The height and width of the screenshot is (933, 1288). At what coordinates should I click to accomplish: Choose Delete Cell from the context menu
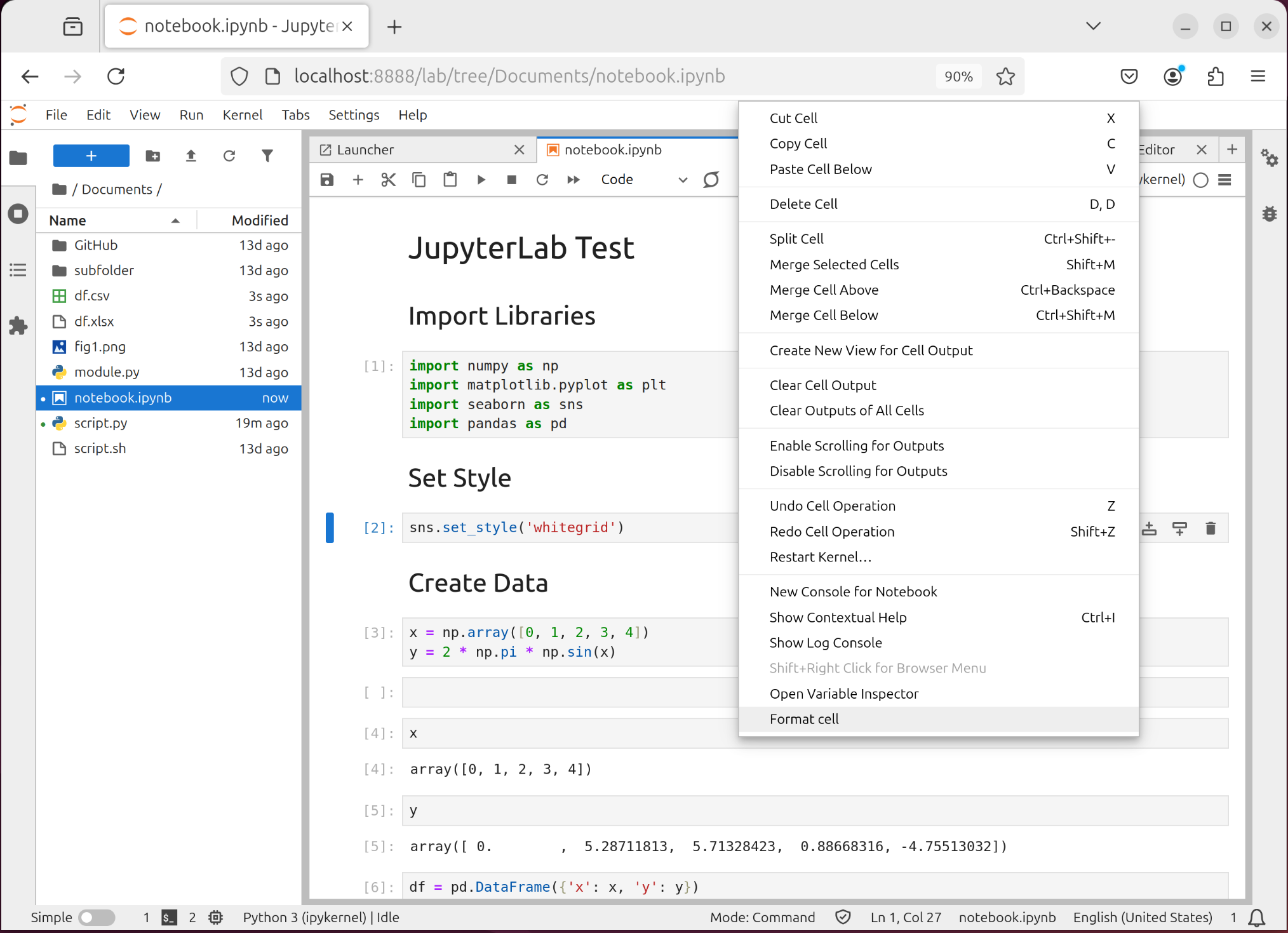pyautogui.click(x=939, y=204)
